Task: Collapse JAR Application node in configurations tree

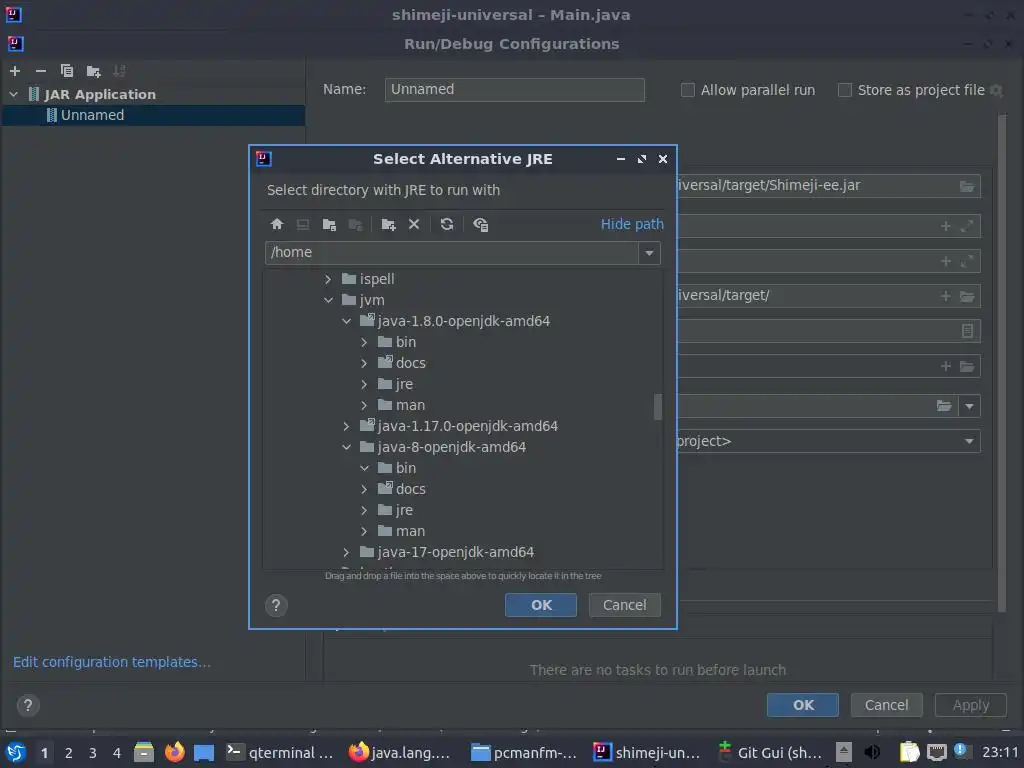Action: click(14, 95)
